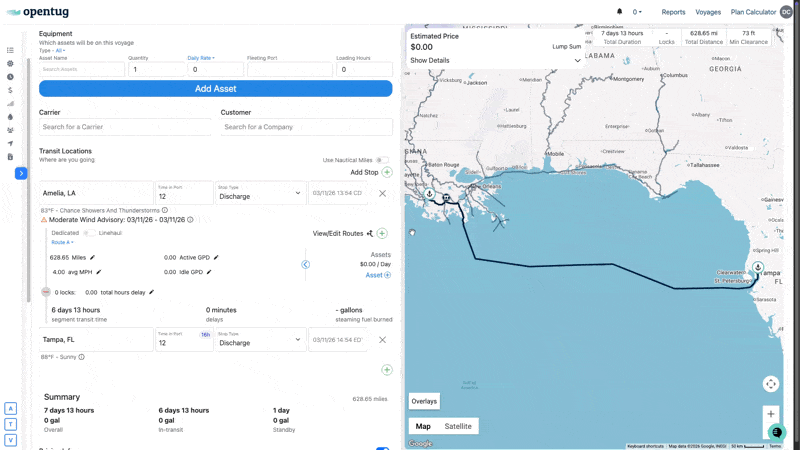Viewport: 800px width, 450px height.
Task: Click the Add Asset button
Action: pyautogui.click(x=215, y=88)
